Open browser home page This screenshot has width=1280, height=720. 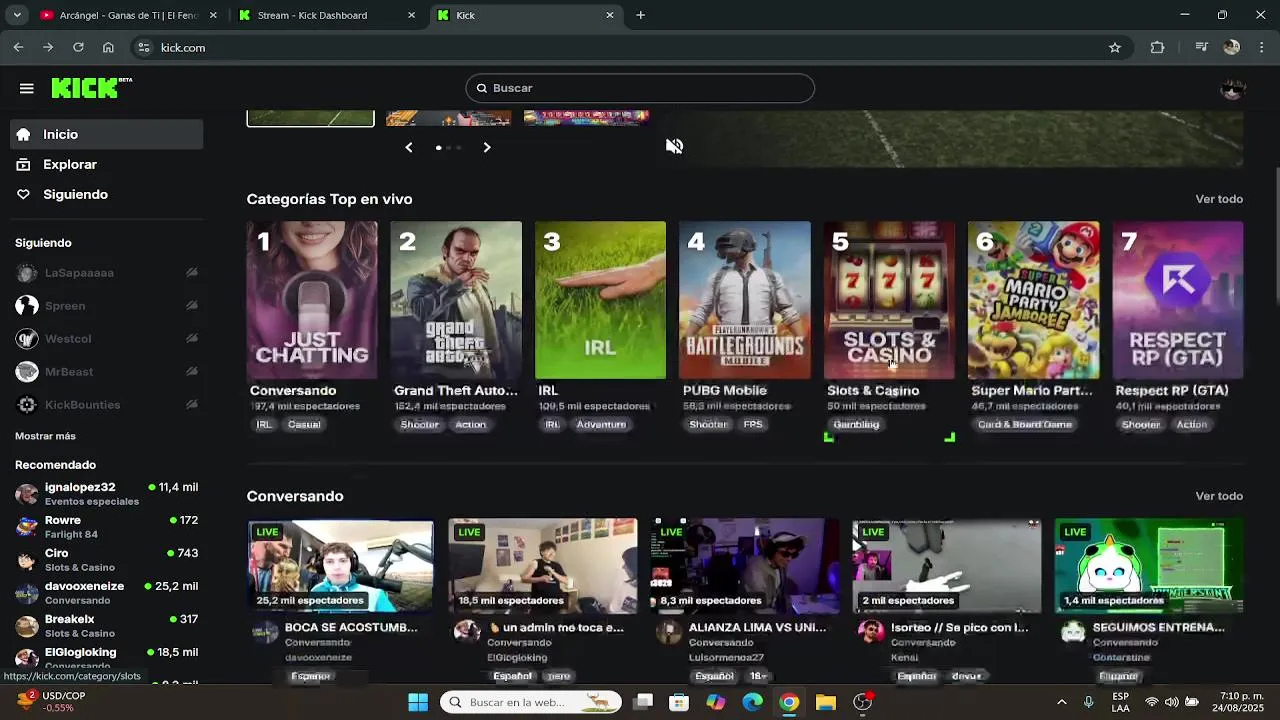click(108, 47)
